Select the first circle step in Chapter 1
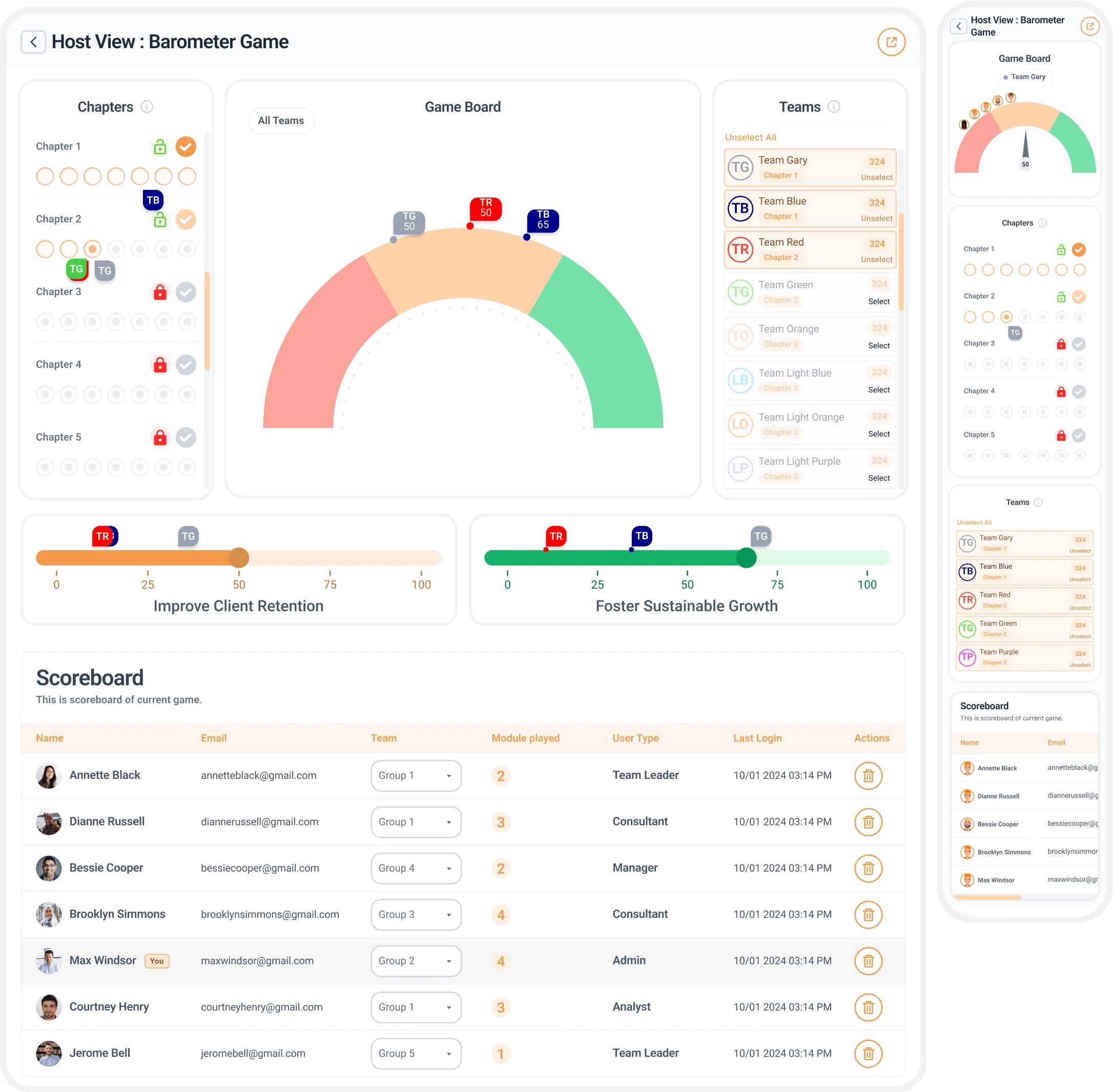This screenshot has height=1092, width=1113. pos(45,177)
